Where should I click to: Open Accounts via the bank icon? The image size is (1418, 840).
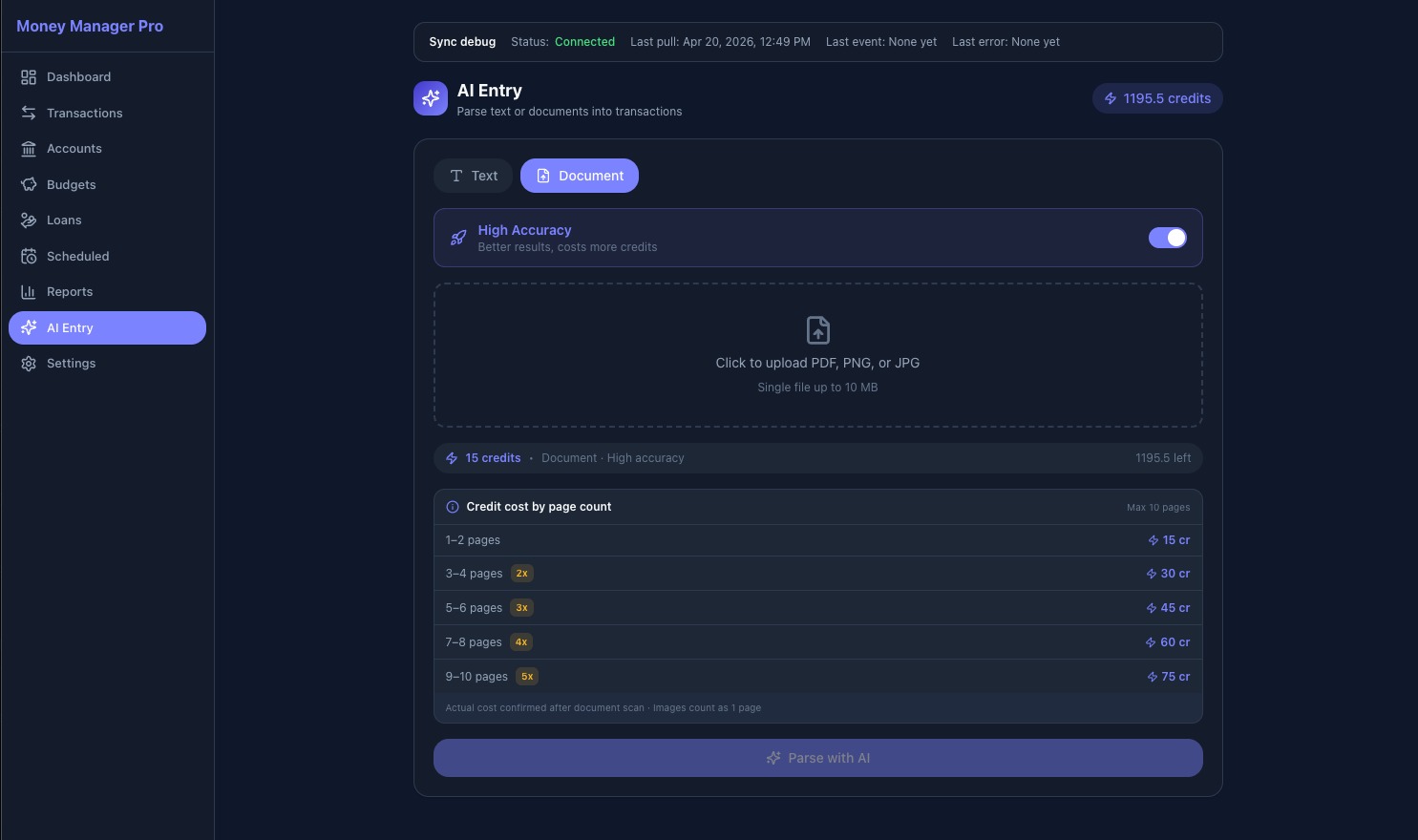[29, 149]
